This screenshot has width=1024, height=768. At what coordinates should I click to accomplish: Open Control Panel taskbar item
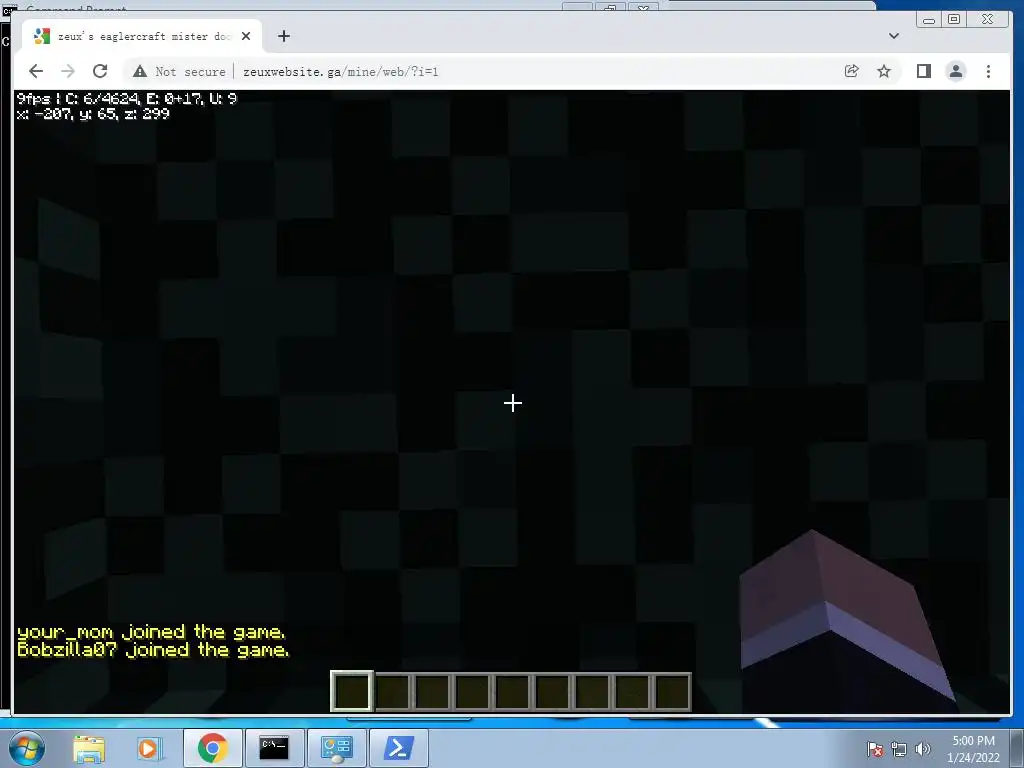pyautogui.click(x=336, y=748)
